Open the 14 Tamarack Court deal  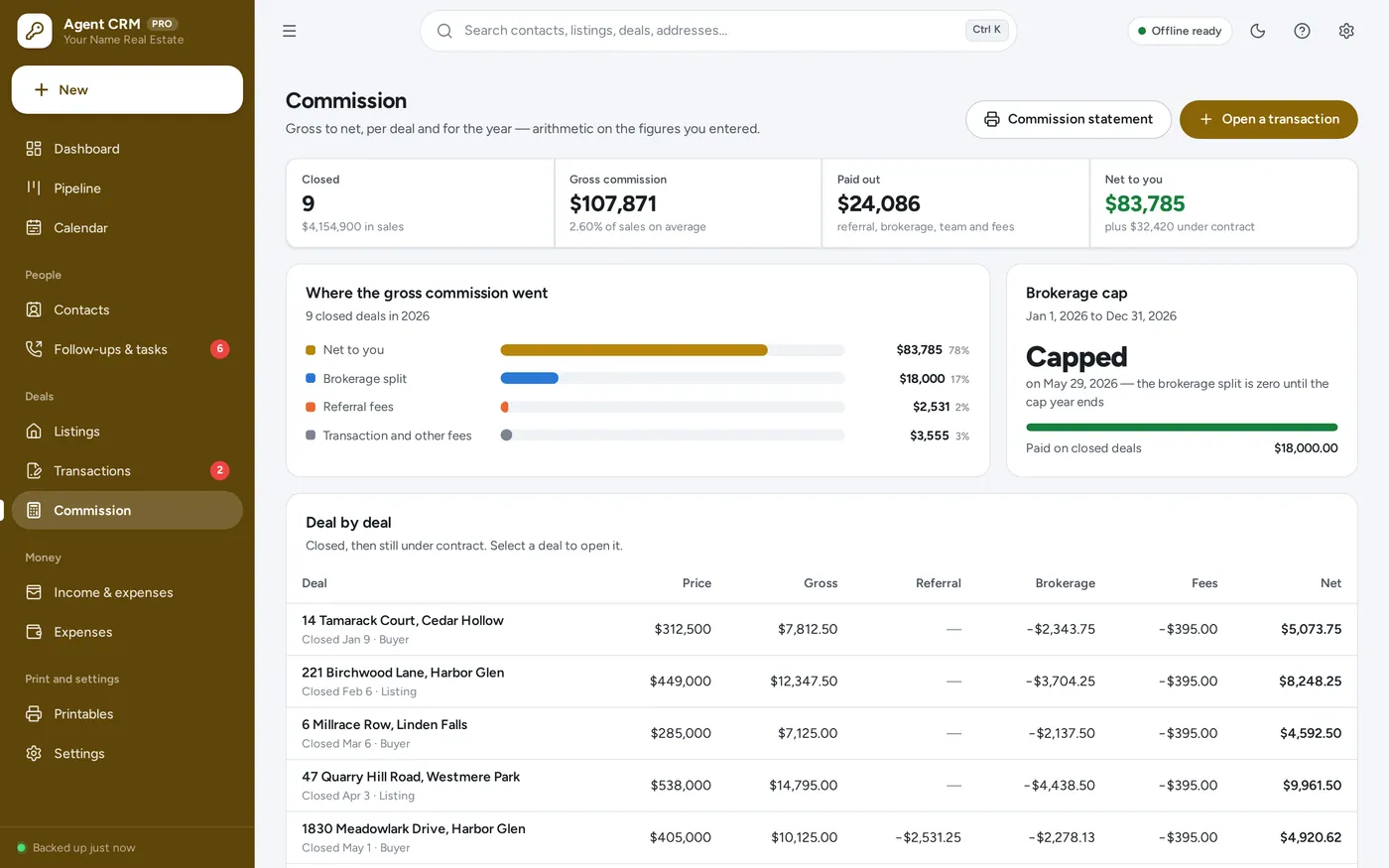coord(821,630)
